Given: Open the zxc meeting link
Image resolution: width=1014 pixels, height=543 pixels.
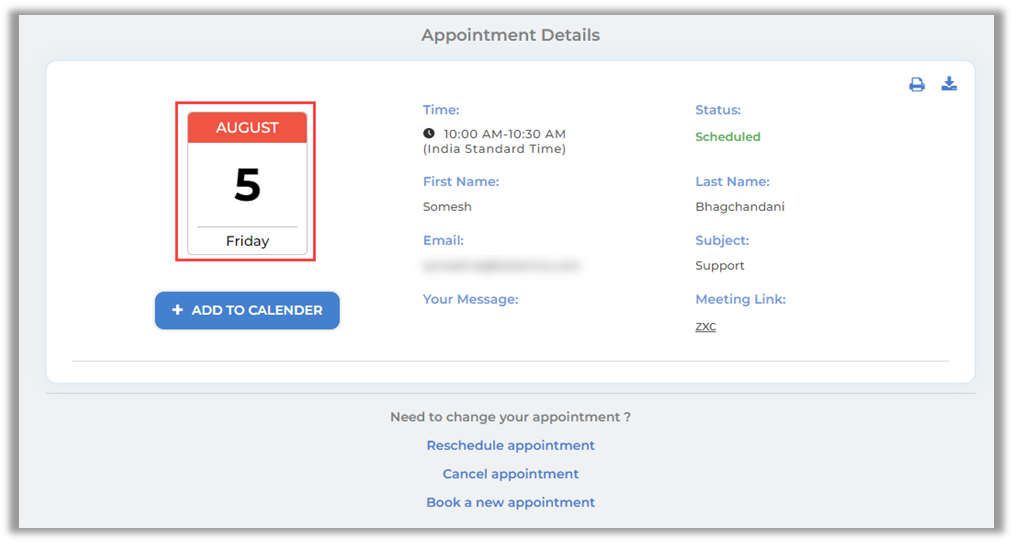Looking at the screenshot, I should pos(705,326).
